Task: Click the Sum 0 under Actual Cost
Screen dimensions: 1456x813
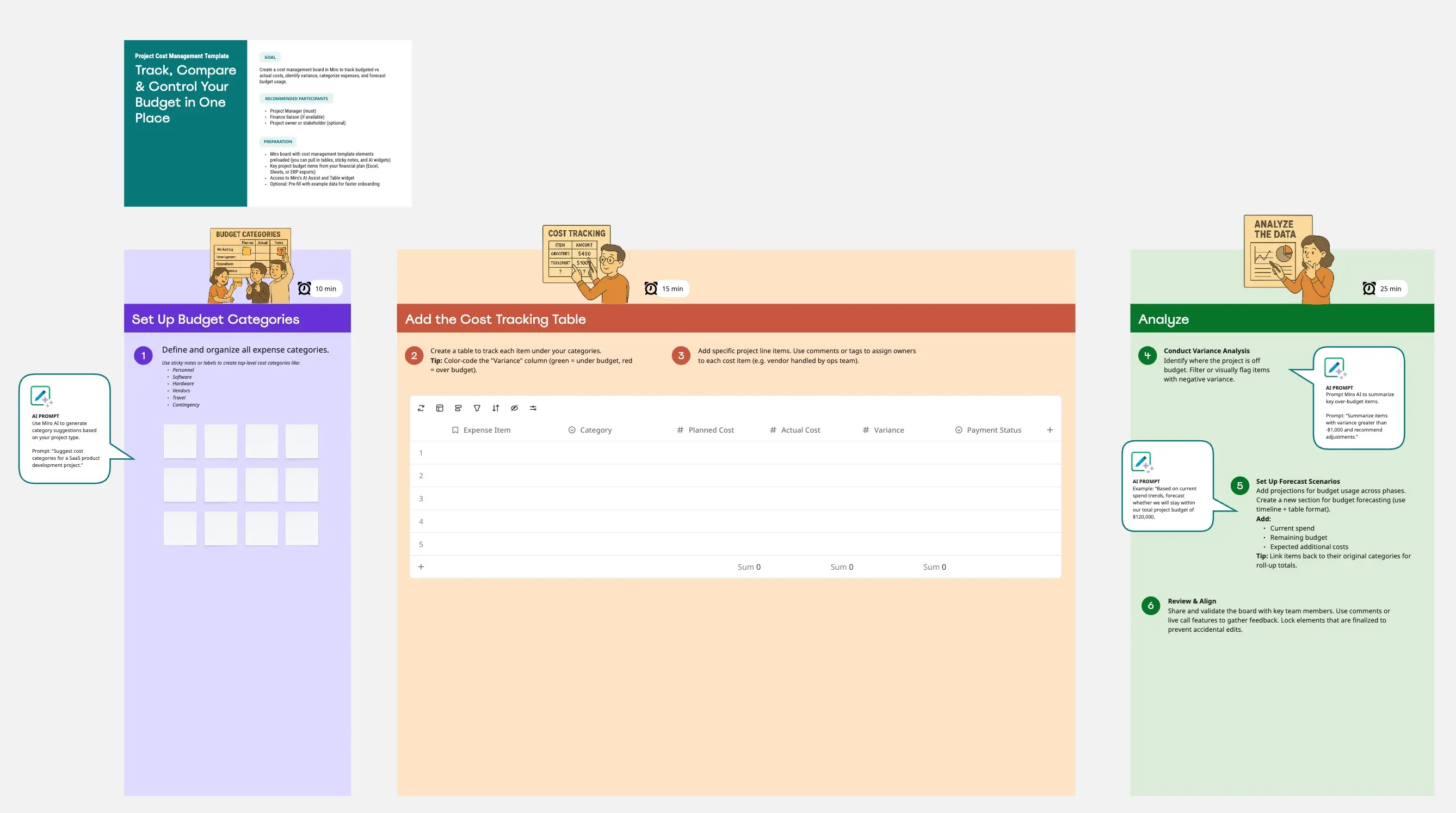Action: (842, 567)
